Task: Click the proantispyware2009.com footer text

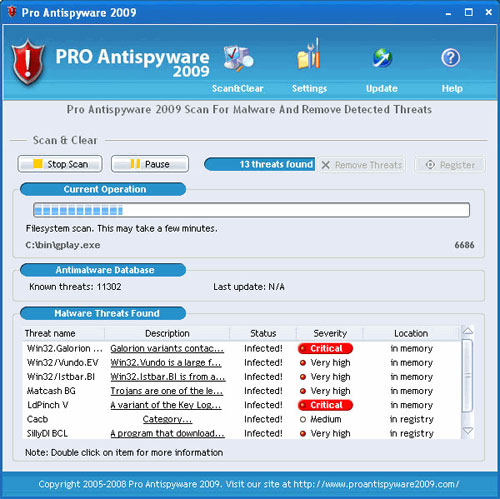Action: (x=376, y=484)
